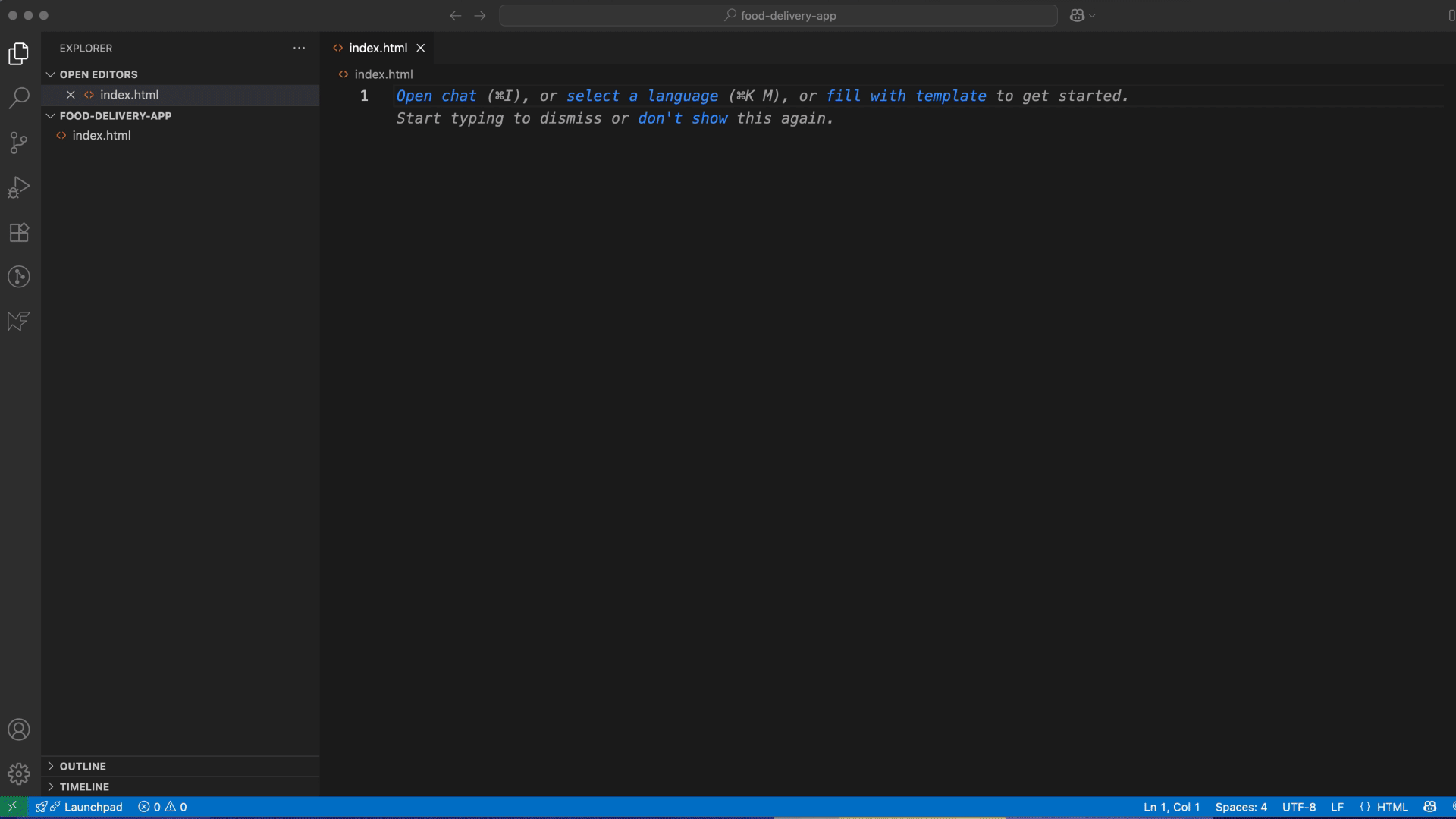Open the Manage settings gear icon
The image size is (1456, 819).
coord(17,773)
